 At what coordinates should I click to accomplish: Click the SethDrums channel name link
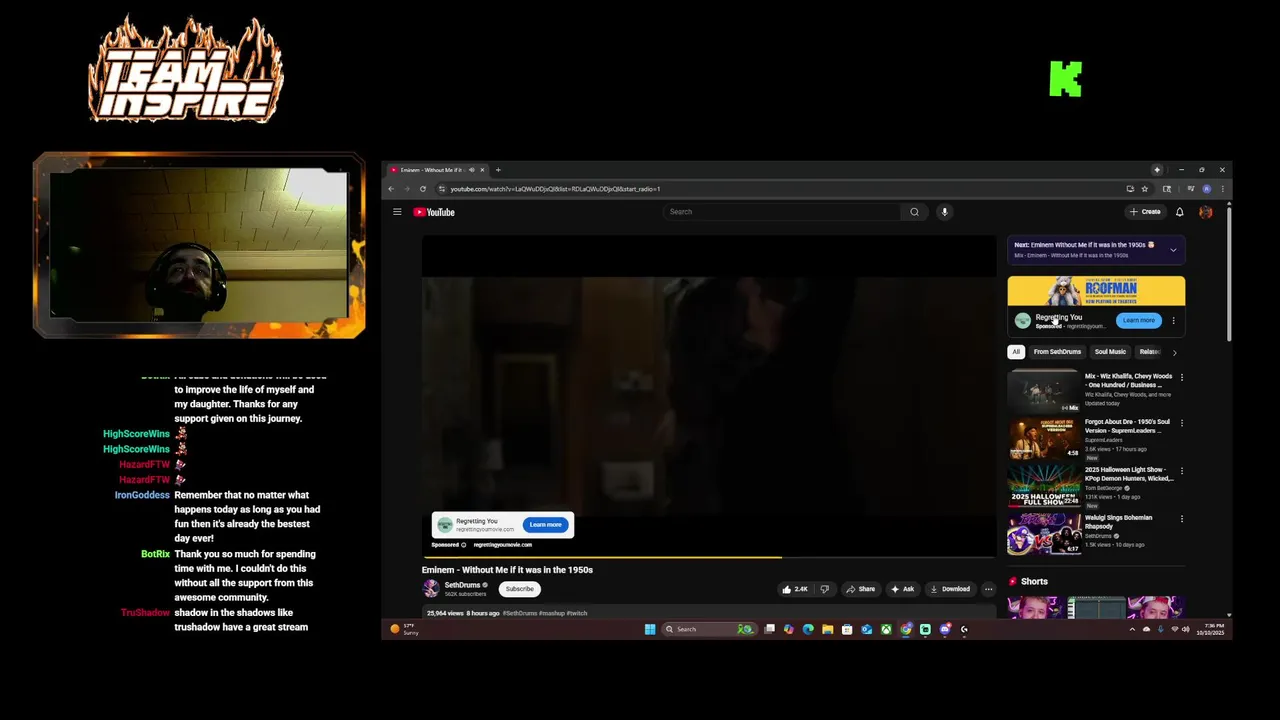pos(462,585)
